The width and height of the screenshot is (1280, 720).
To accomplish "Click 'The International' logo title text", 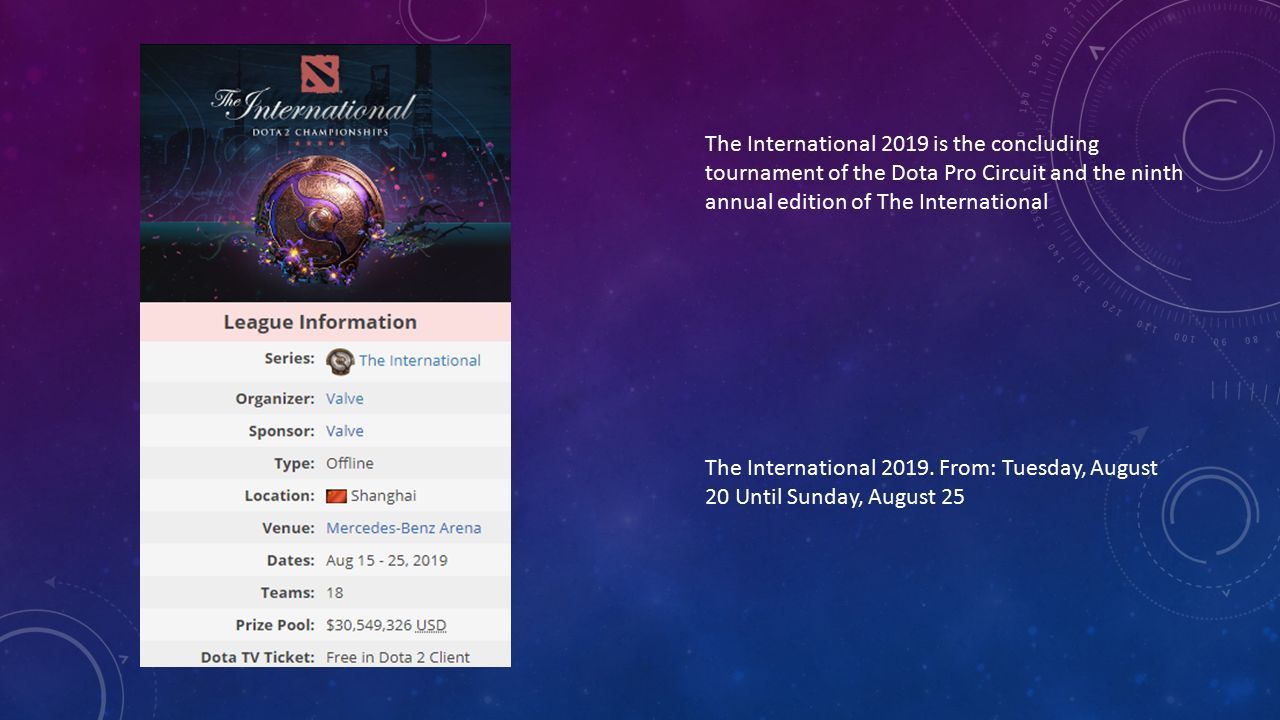I will 313,104.
